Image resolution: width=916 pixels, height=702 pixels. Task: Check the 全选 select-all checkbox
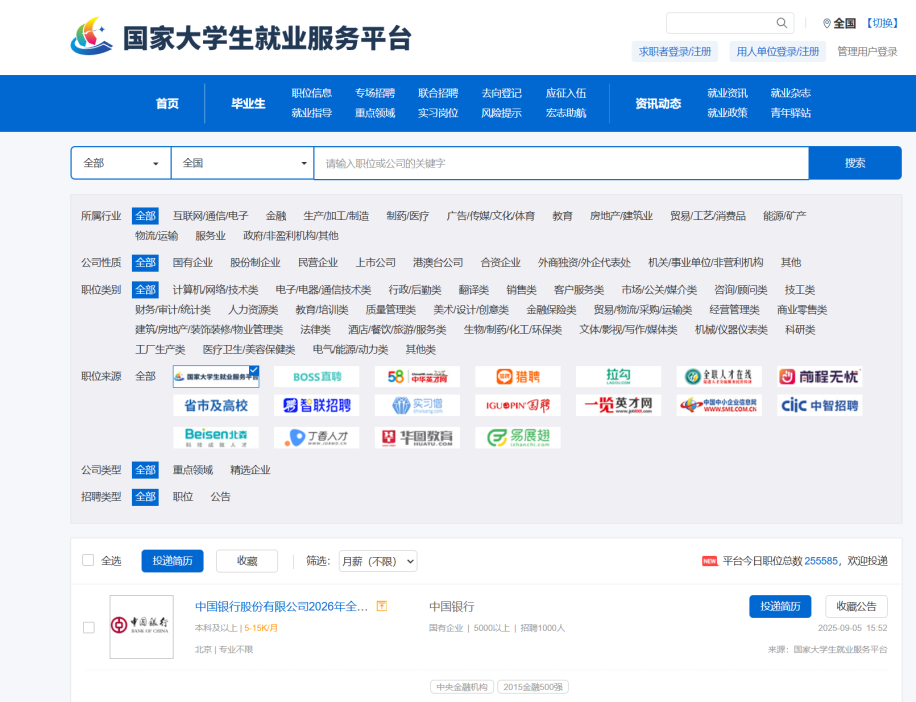(x=88, y=561)
